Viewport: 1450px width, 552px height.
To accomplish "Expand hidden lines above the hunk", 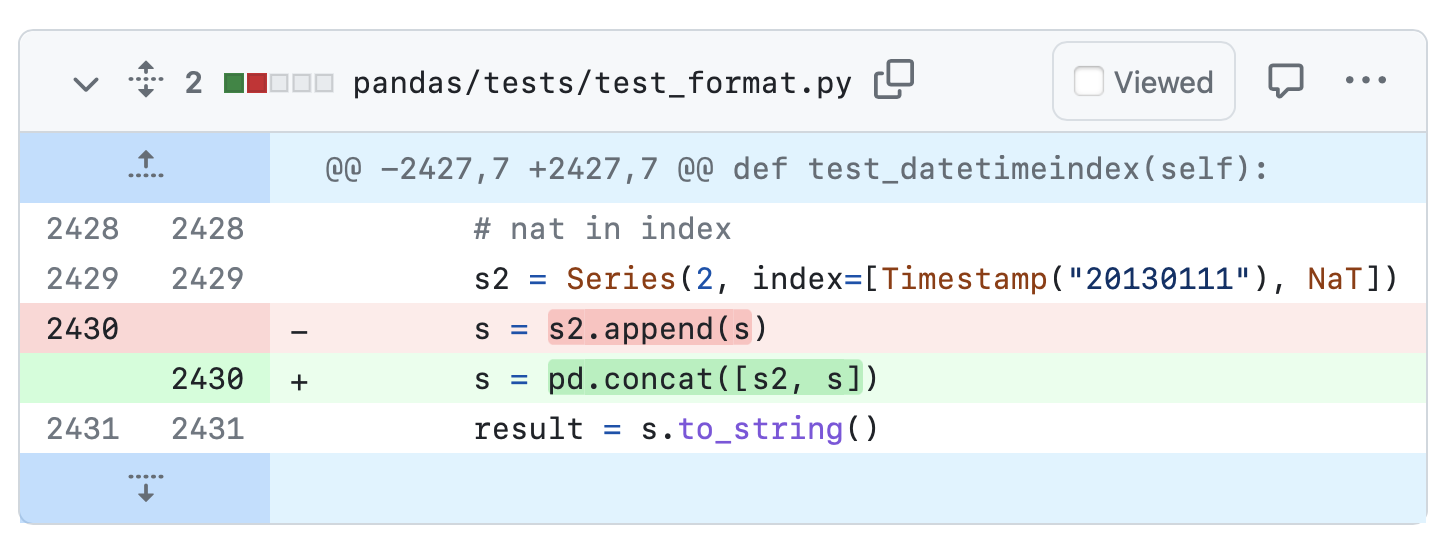I will (145, 167).
